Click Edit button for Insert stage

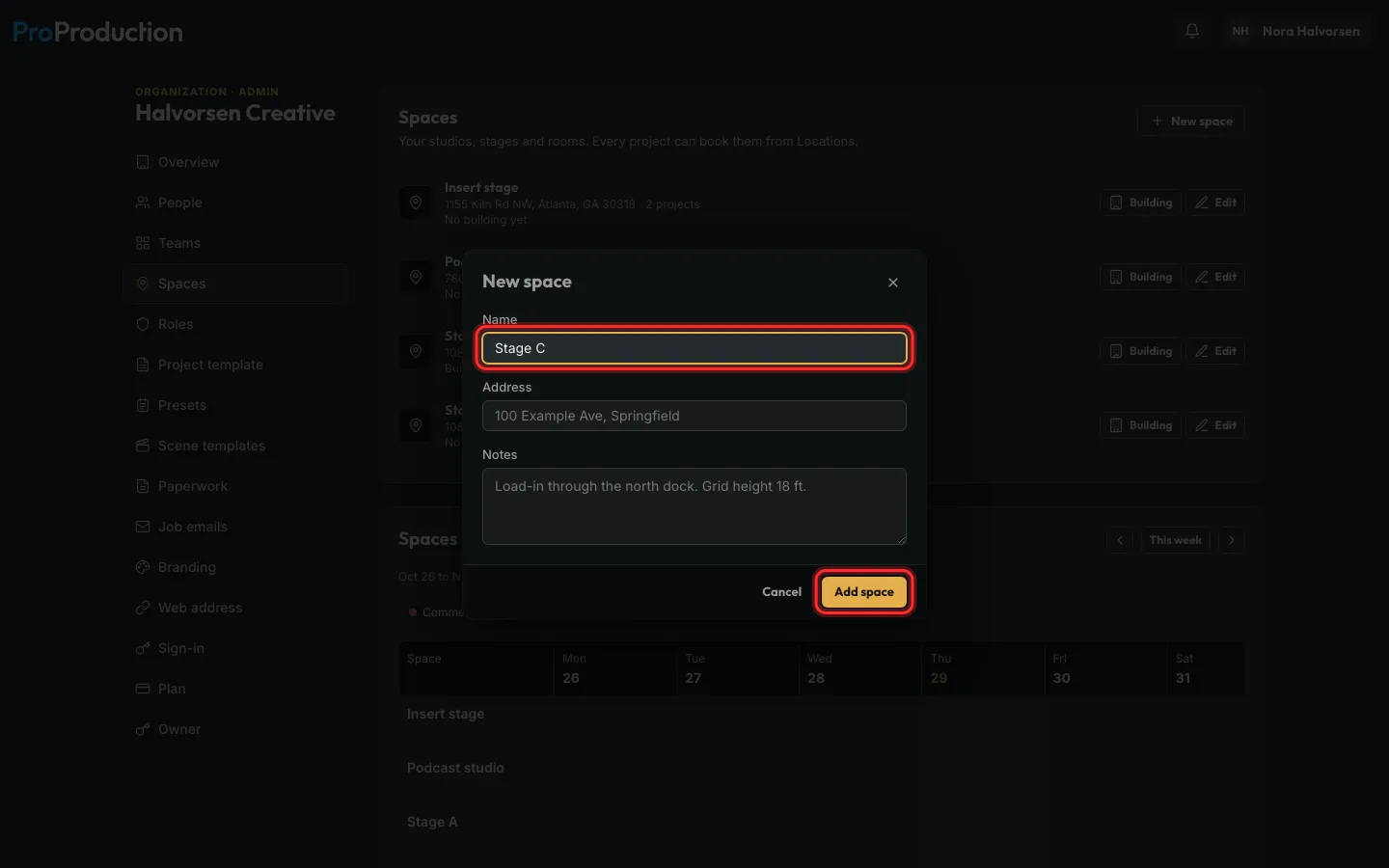pyautogui.click(x=1215, y=203)
